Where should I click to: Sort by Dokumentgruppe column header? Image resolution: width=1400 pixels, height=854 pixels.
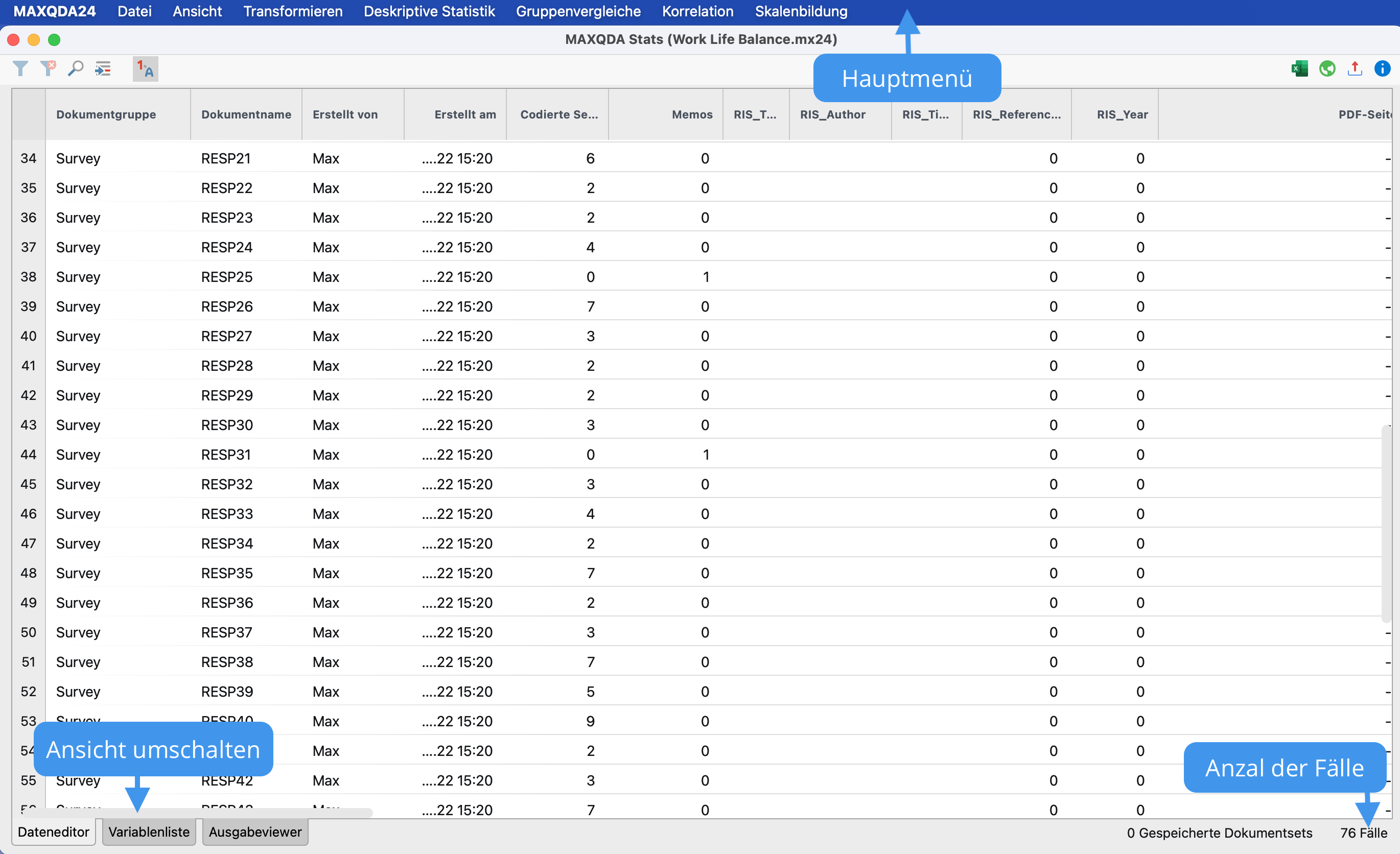[118, 114]
